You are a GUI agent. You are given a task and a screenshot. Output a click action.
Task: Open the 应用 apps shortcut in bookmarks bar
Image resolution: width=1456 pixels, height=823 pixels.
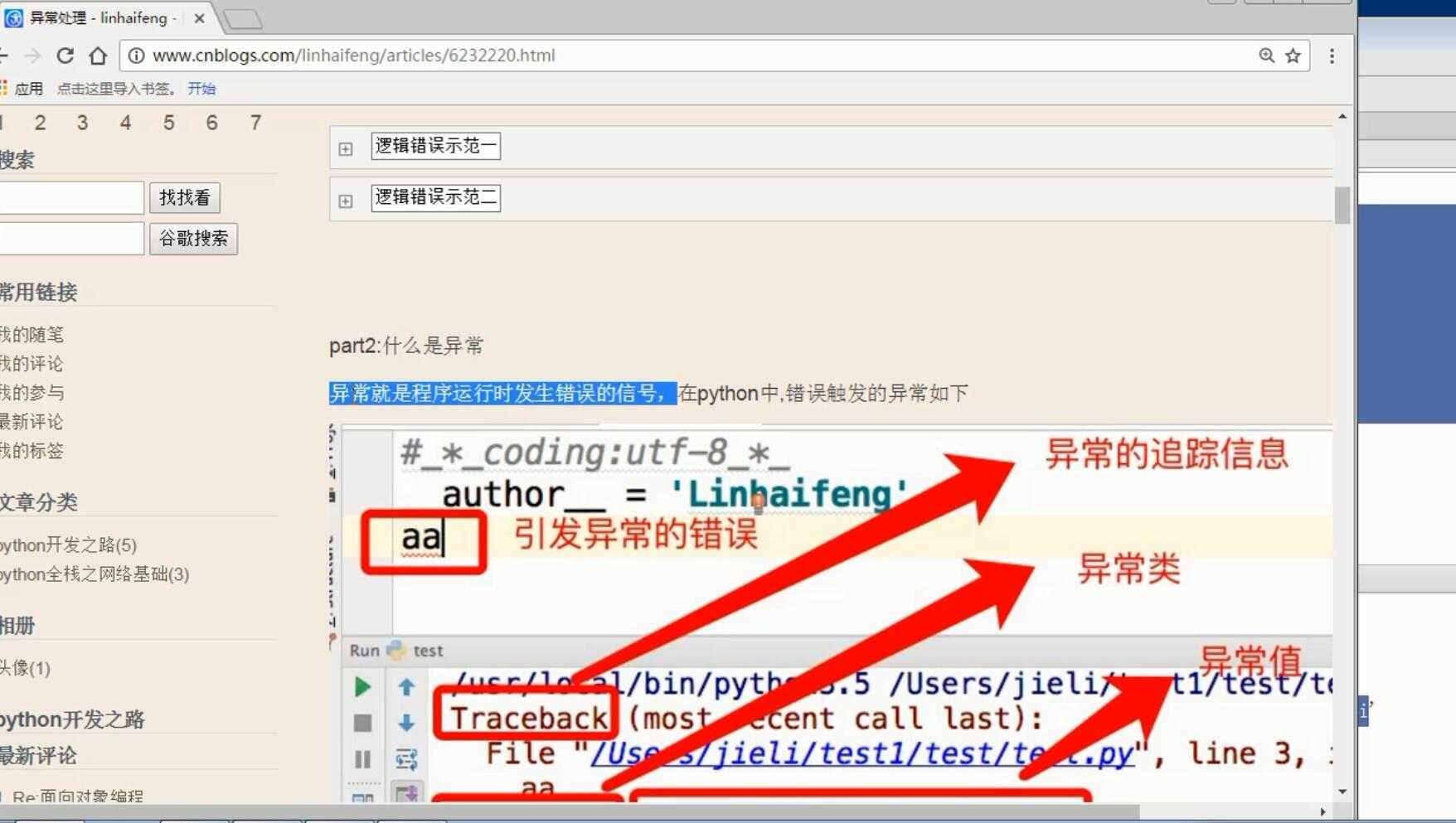(23, 89)
